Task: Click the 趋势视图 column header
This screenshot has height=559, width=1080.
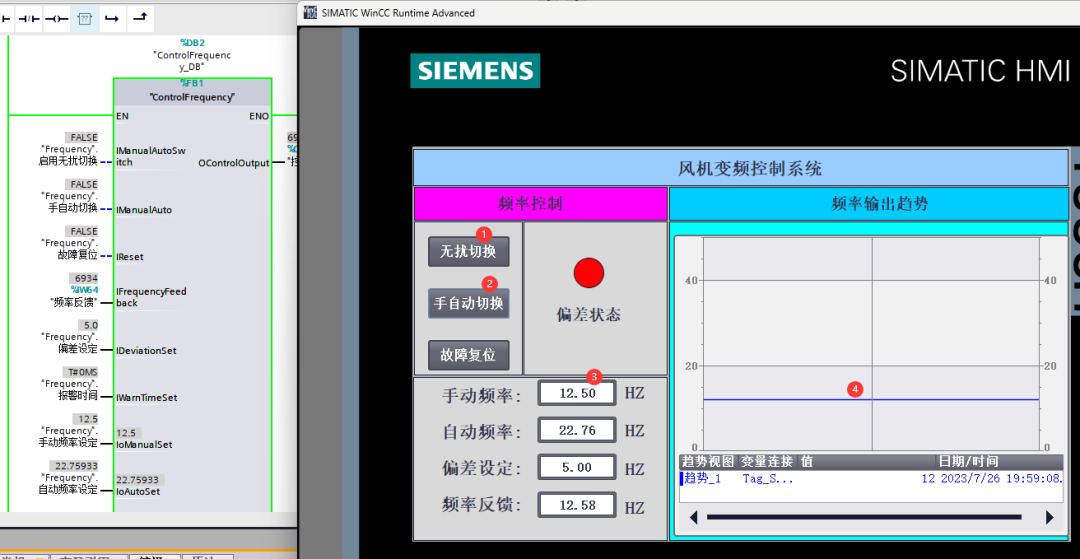Action: [708, 461]
